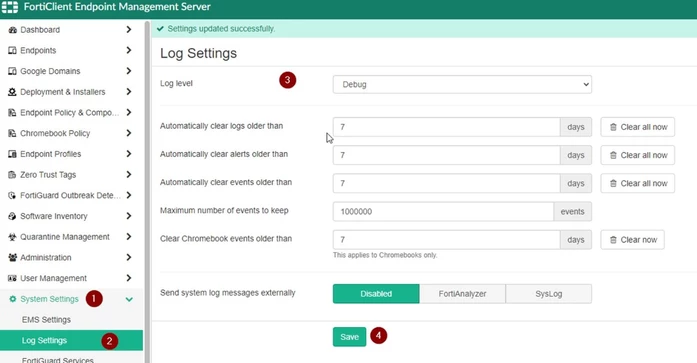Click the Quarantine Management biohazard icon

coord(12,237)
